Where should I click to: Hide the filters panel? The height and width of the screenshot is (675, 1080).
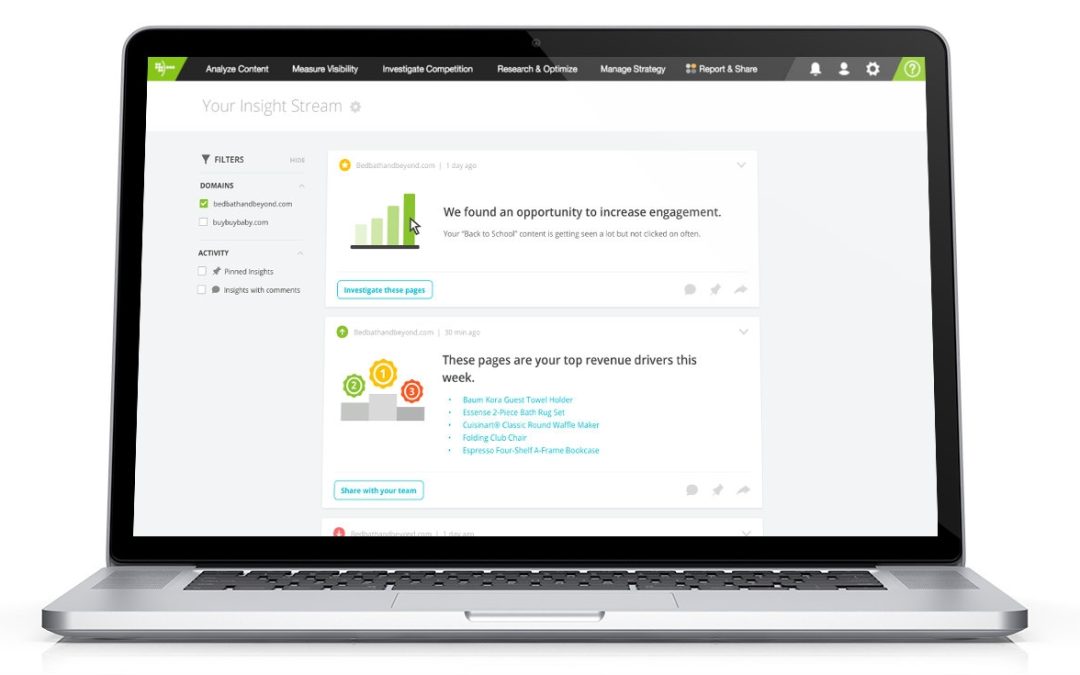[x=298, y=160]
